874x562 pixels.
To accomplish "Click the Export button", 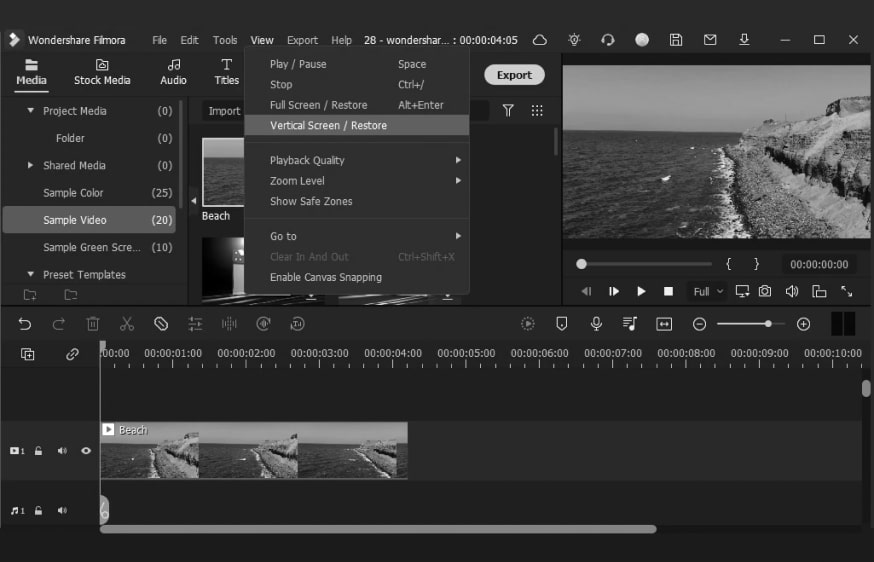I will click(514, 75).
